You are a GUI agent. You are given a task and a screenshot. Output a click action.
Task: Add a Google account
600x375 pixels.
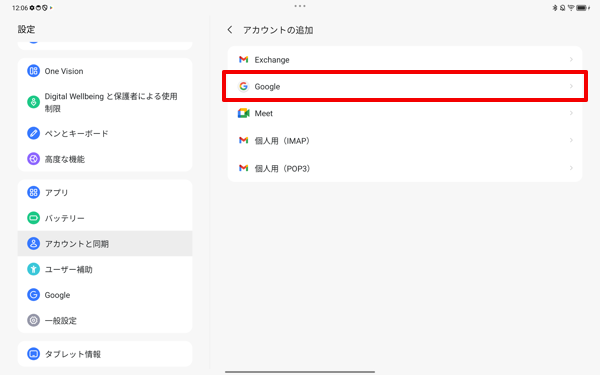[x=405, y=86]
